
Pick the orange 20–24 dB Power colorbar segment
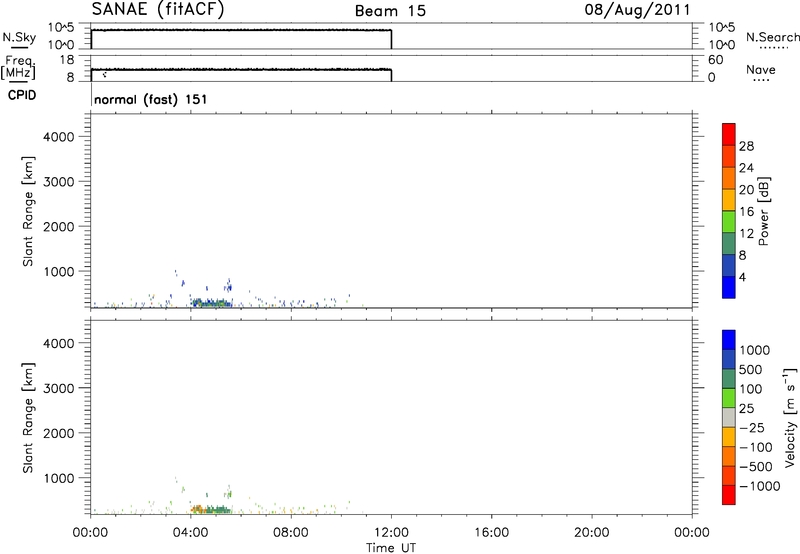[729, 178]
